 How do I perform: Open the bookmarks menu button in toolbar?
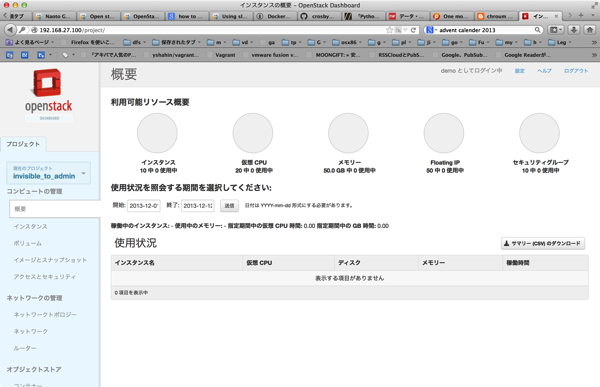tap(556, 29)
